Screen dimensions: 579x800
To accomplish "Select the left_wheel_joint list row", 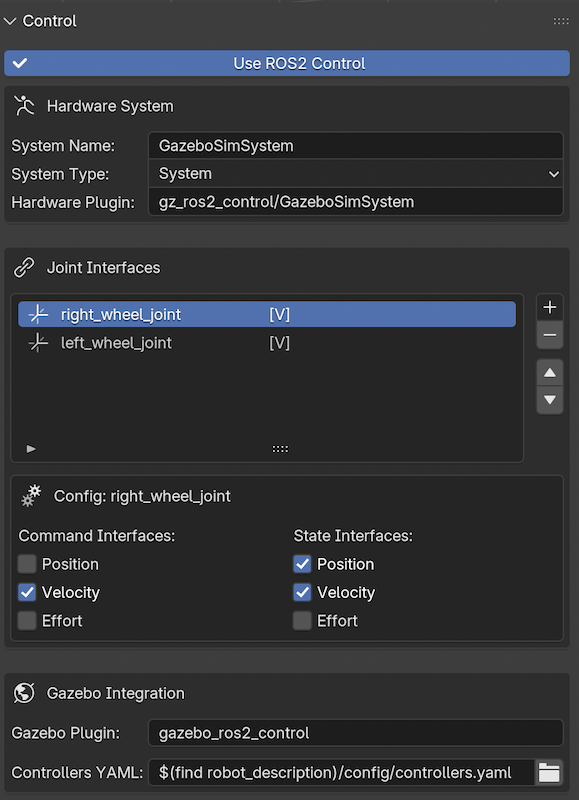I will point(267,343).
